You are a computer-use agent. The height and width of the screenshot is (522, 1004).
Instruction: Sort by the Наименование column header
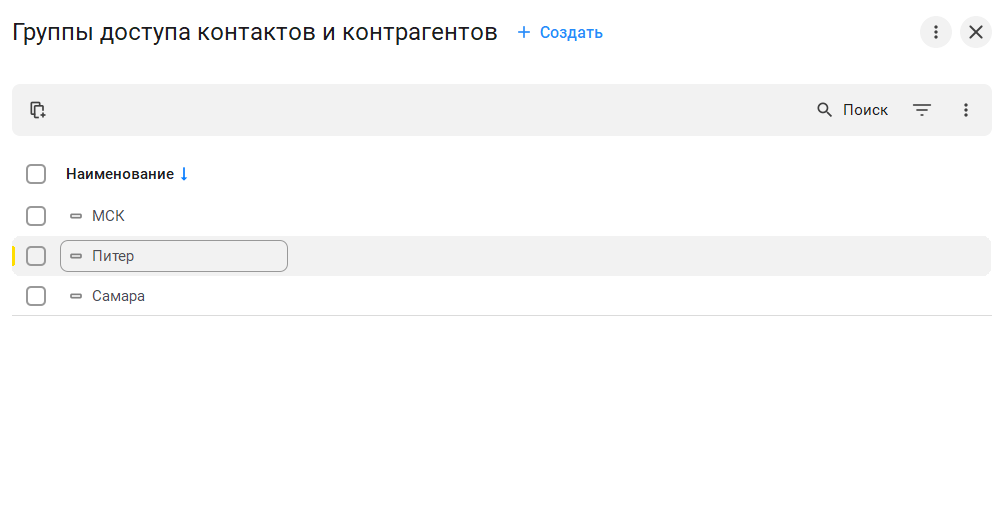pyautogui.click(x=120, y=174)
